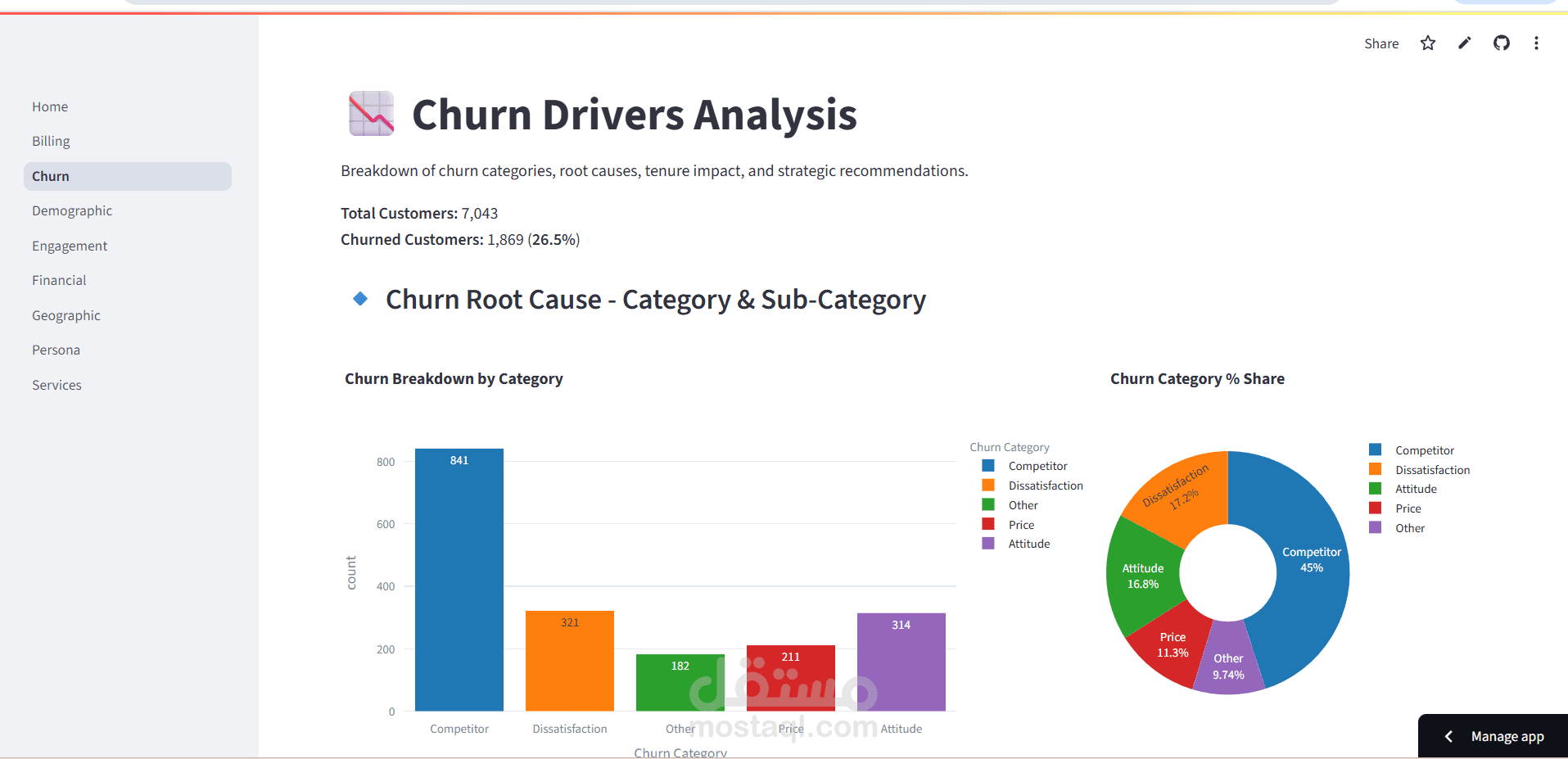The width and height of the screenshot is (1568, 759).
Task: Open the GitHub repository icon
Action: [x=1502, y=43]
